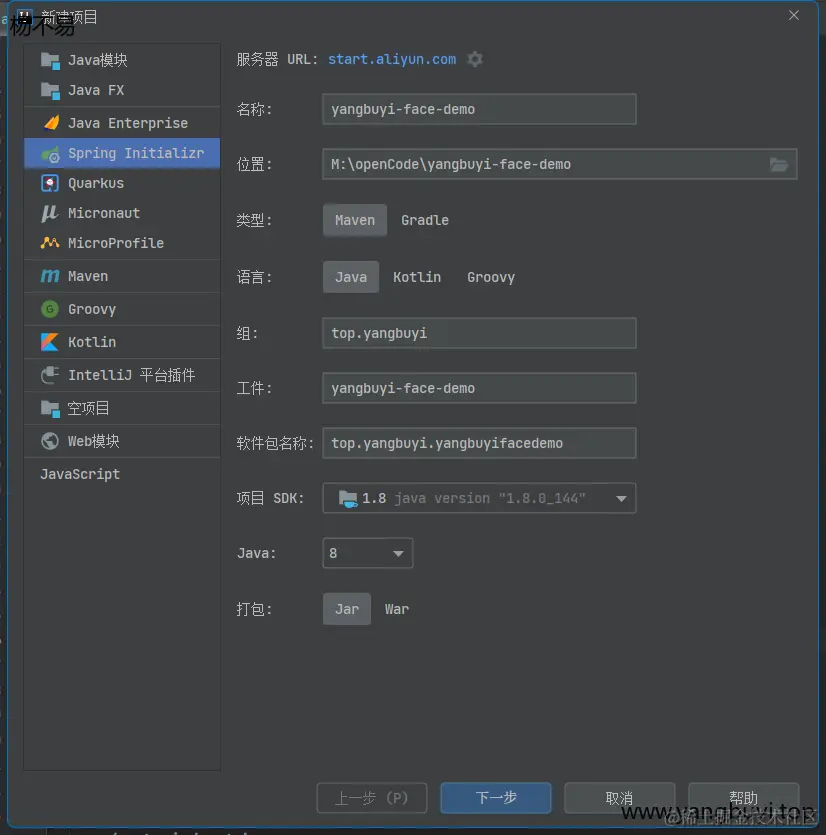This screenshot has width=826, height=835.
Task: Choose Groovy as the language
Action: [490, 277]
